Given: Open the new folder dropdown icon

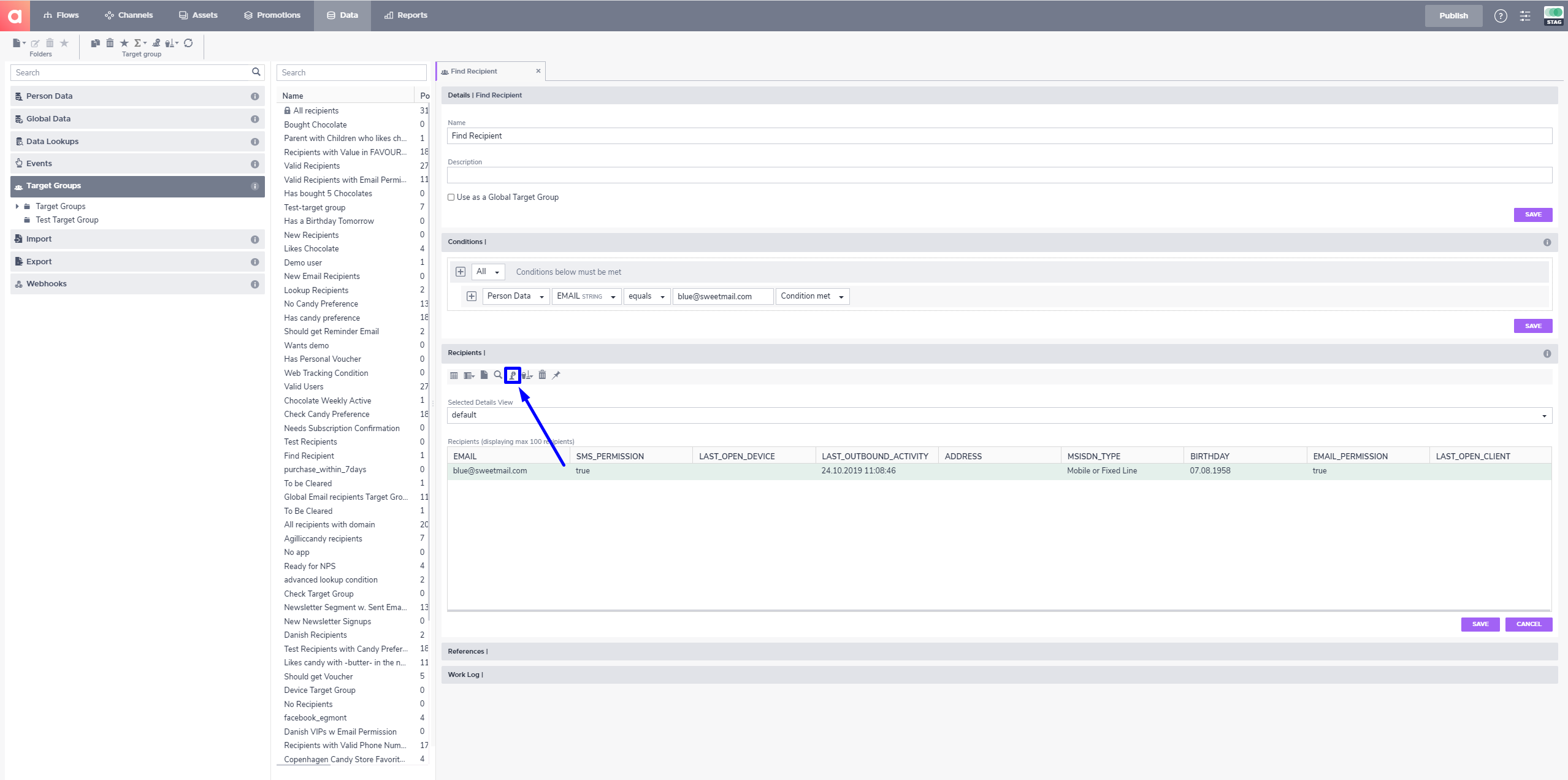Looking at the screenshot, I should (x=19, y=43).
